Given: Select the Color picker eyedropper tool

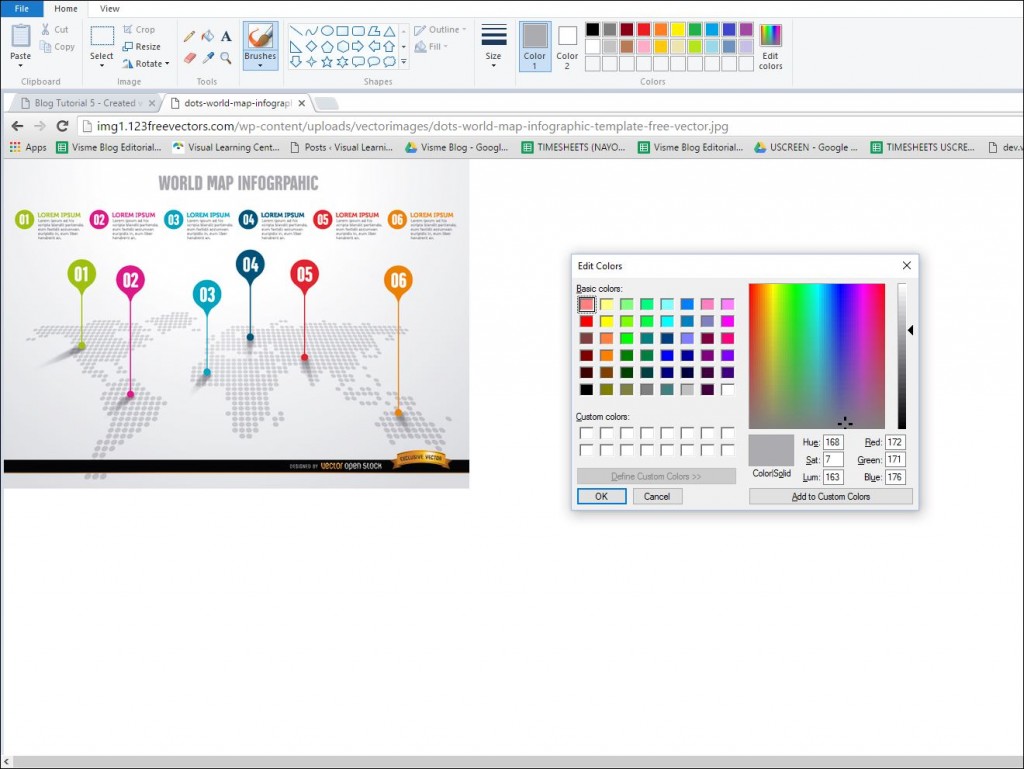Looking at the screenshot, I should [x=208, y=58].
